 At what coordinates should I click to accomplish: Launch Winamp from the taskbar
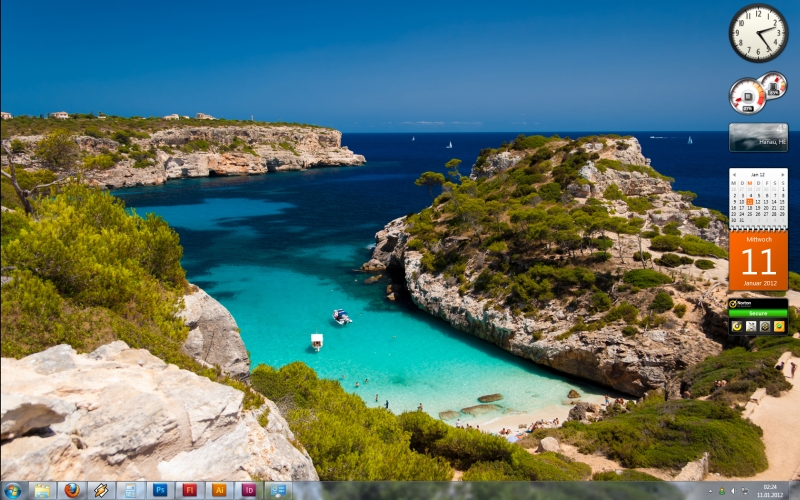[101, 490]
